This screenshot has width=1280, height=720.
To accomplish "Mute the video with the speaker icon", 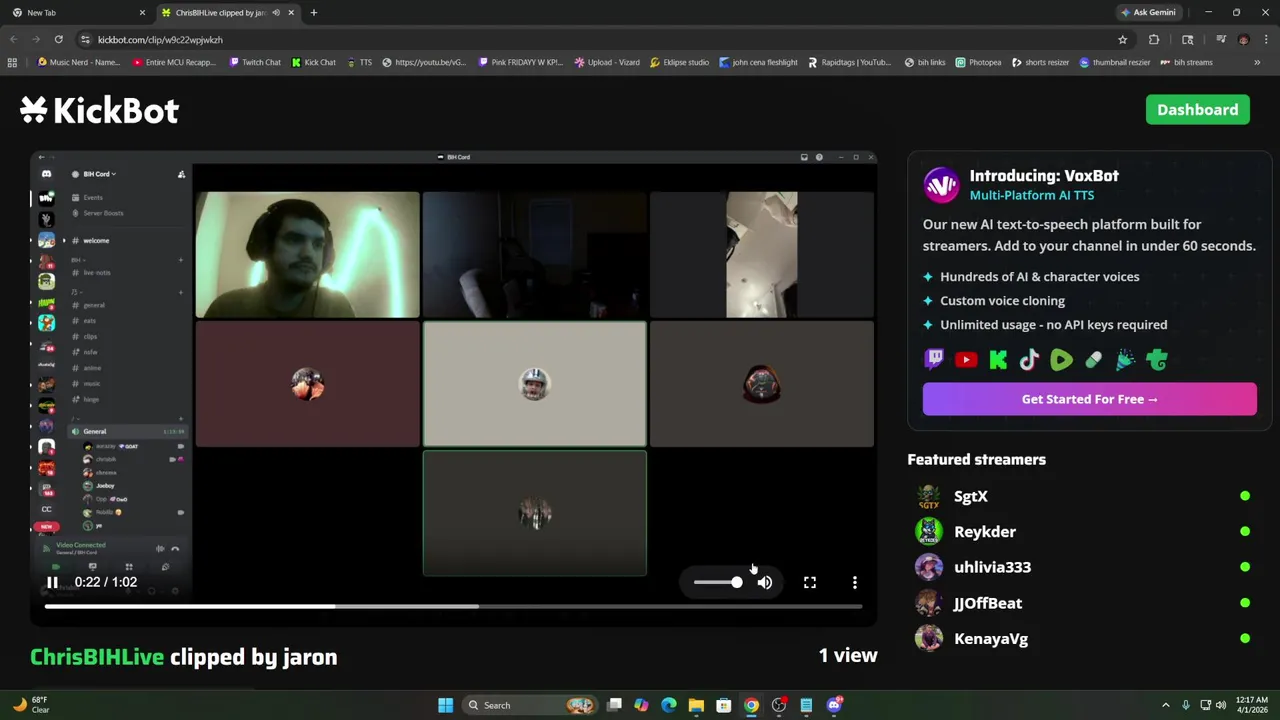I will [x=765, y=582].
